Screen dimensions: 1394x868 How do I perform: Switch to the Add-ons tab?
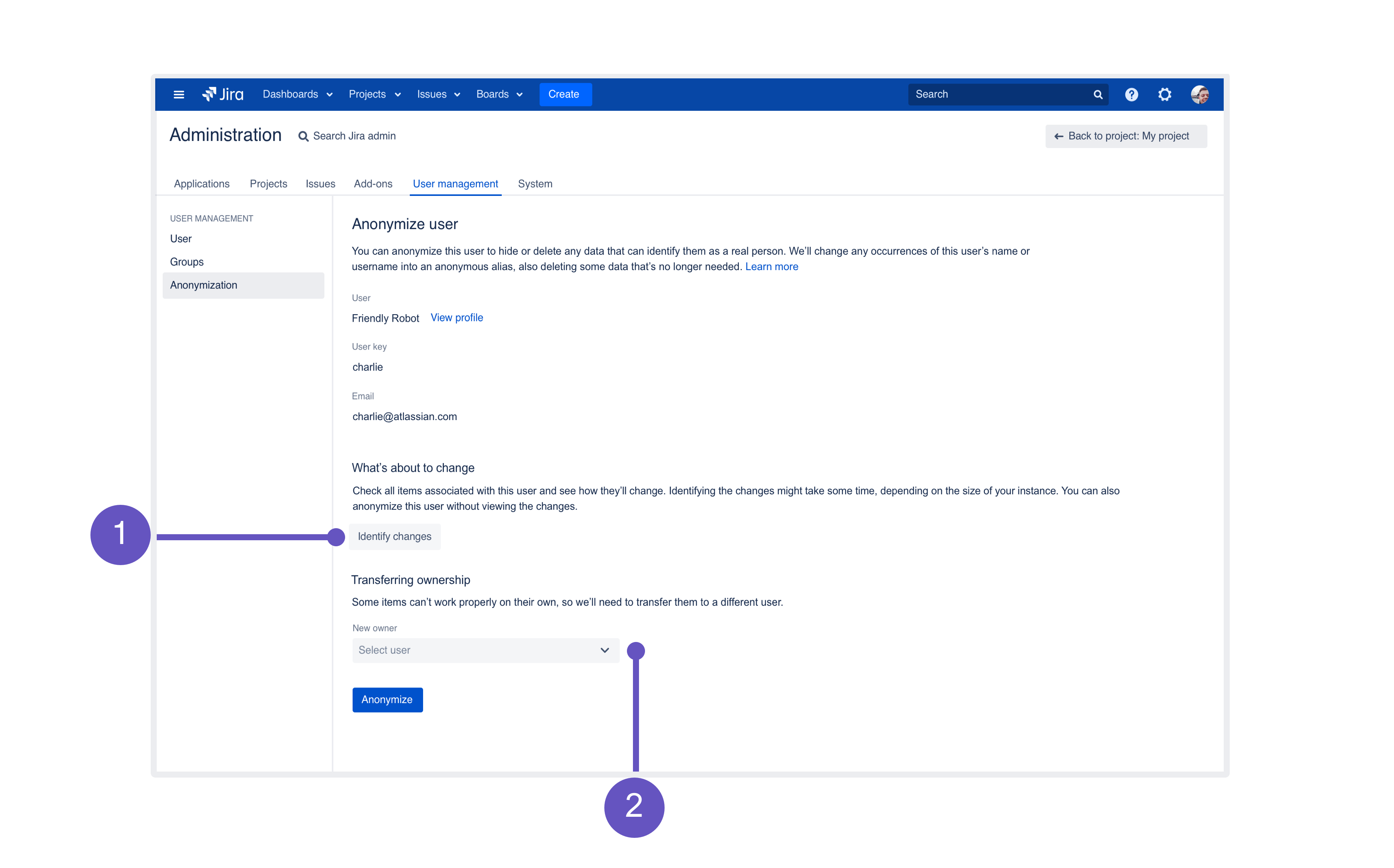pos(373,184)
